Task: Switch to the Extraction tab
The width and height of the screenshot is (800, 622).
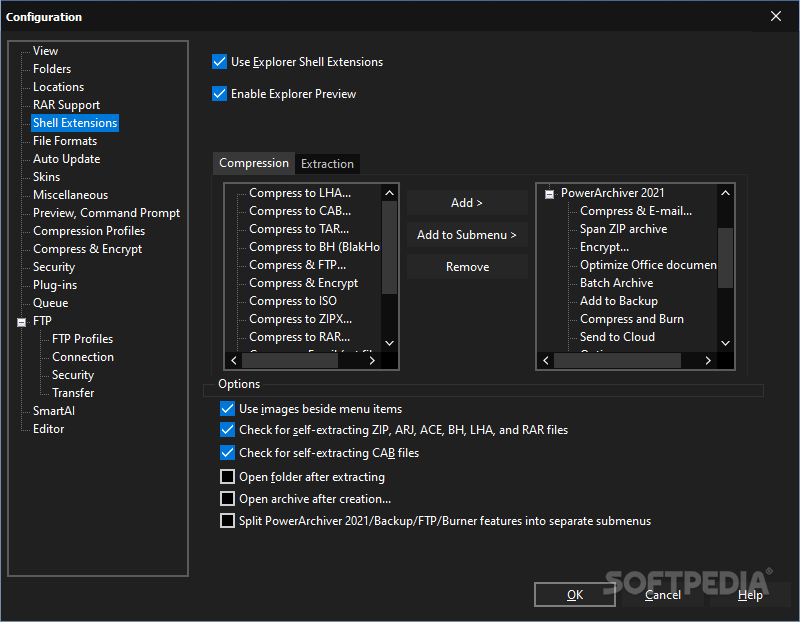Action: [327, 164]
